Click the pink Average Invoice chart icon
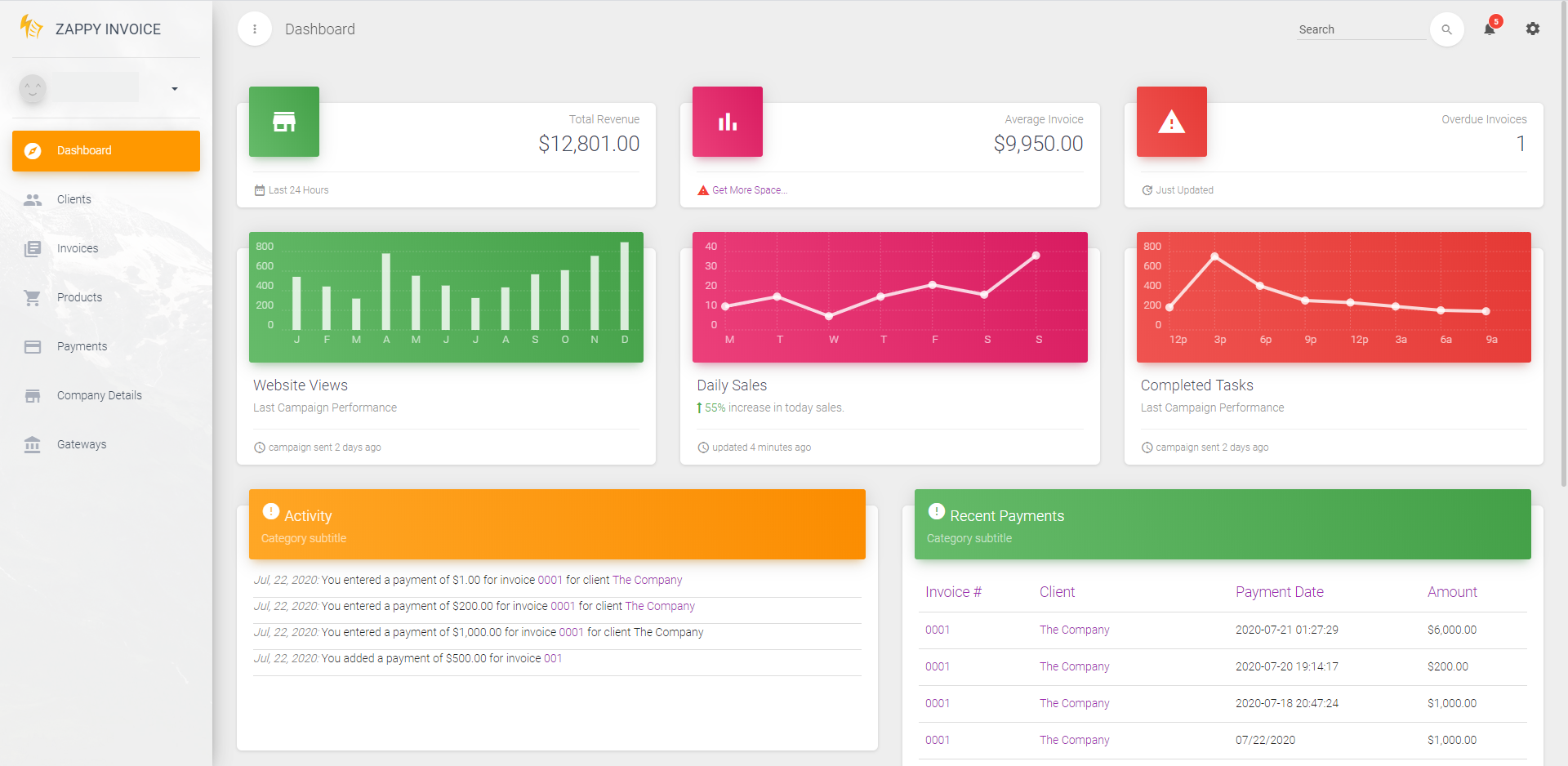Image resolution: width=1568 pixels, height=766 pixels. click(728, 122)
